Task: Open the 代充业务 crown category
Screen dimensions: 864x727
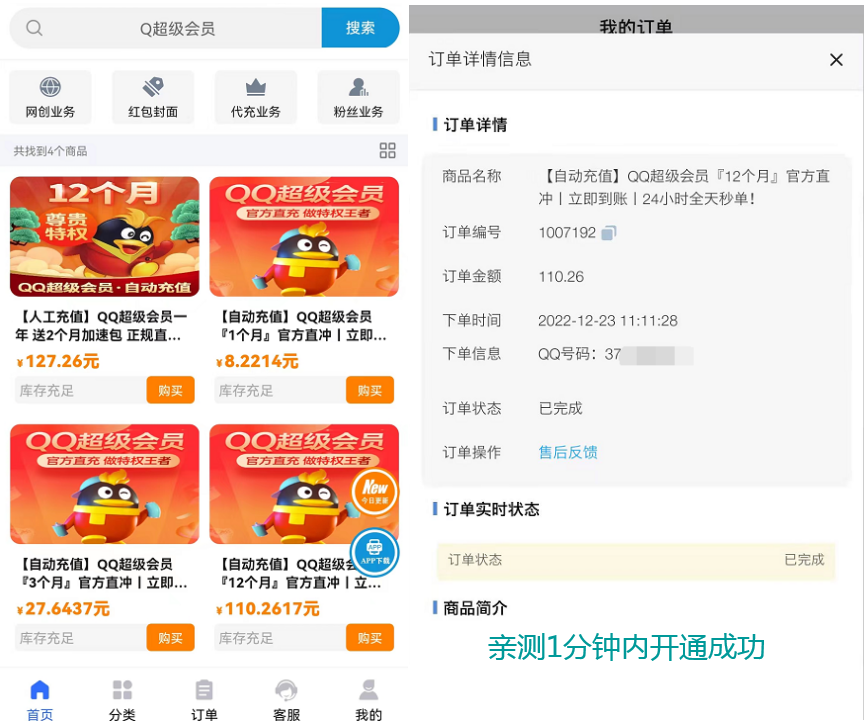Action: tap(256, 97)
